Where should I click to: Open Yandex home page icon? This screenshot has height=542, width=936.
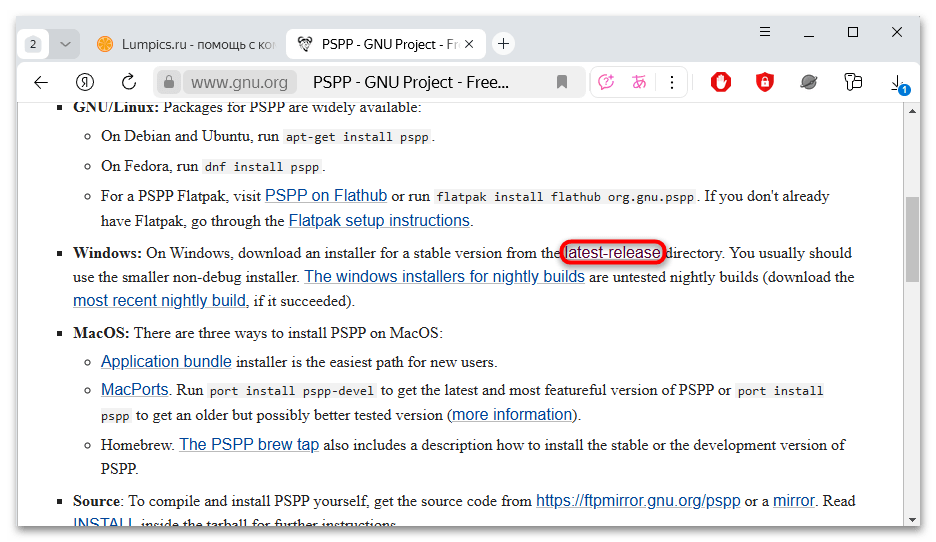[x=85, y=82]
